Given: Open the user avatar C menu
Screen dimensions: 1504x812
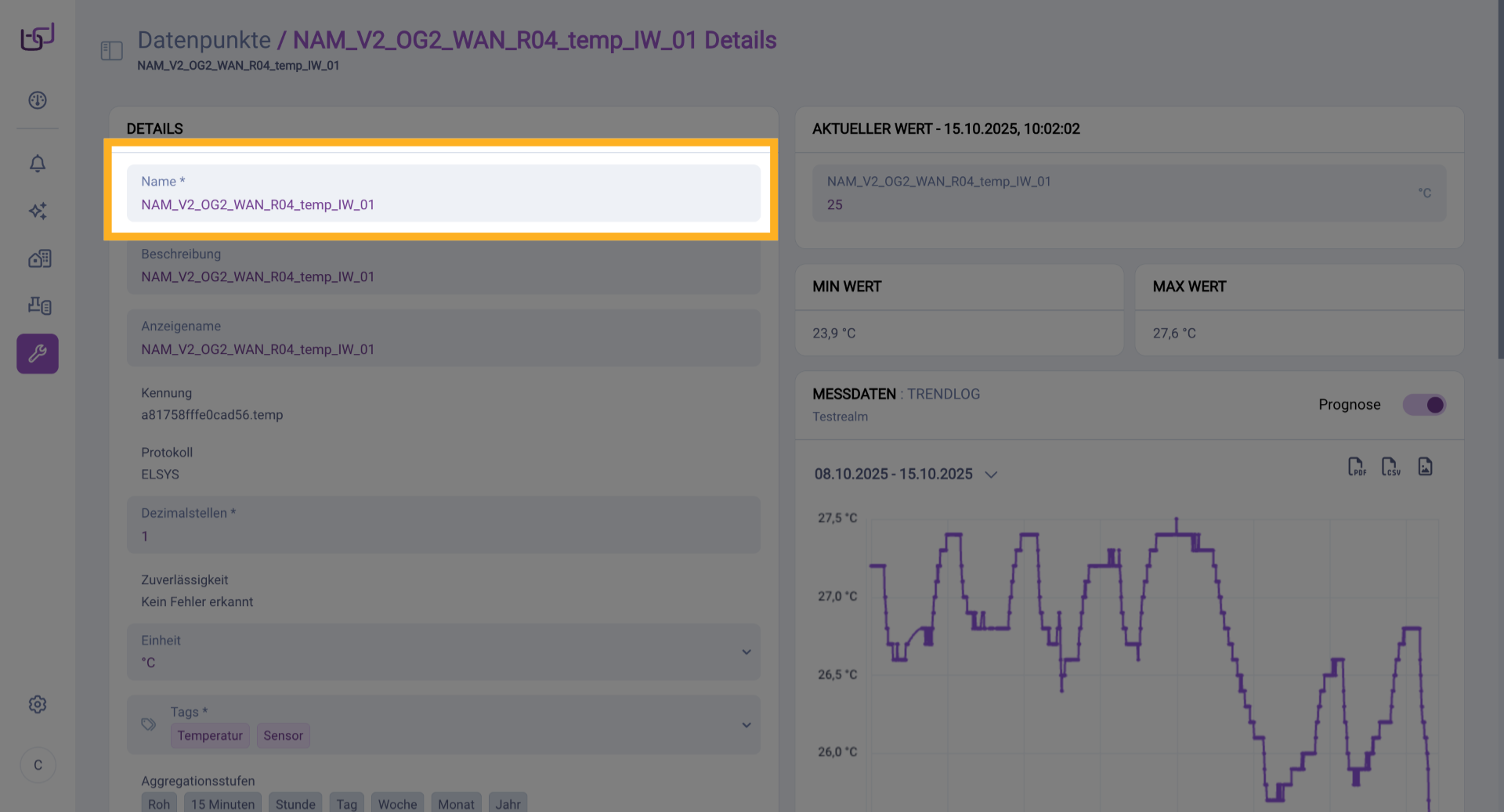Looking at the screenshot, I should pos(38,765).
